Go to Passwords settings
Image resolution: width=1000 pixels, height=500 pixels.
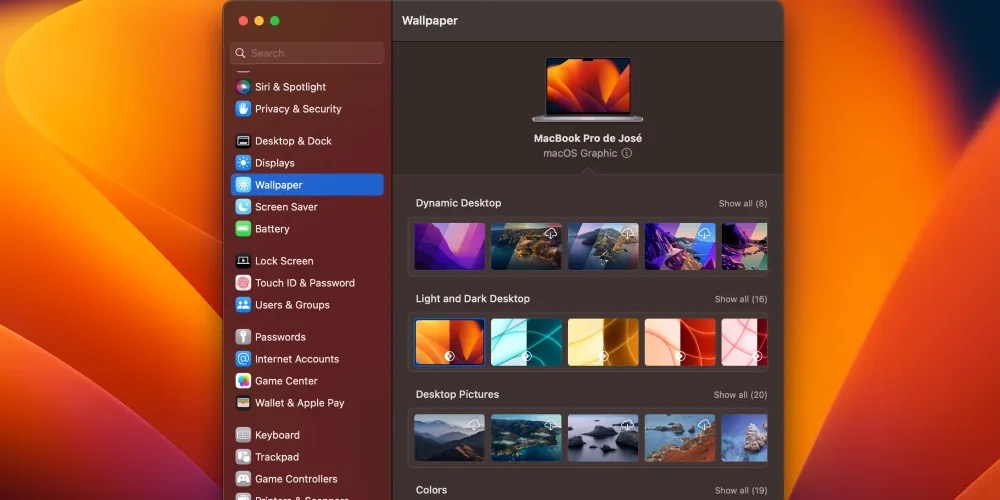tap(280, 337)
